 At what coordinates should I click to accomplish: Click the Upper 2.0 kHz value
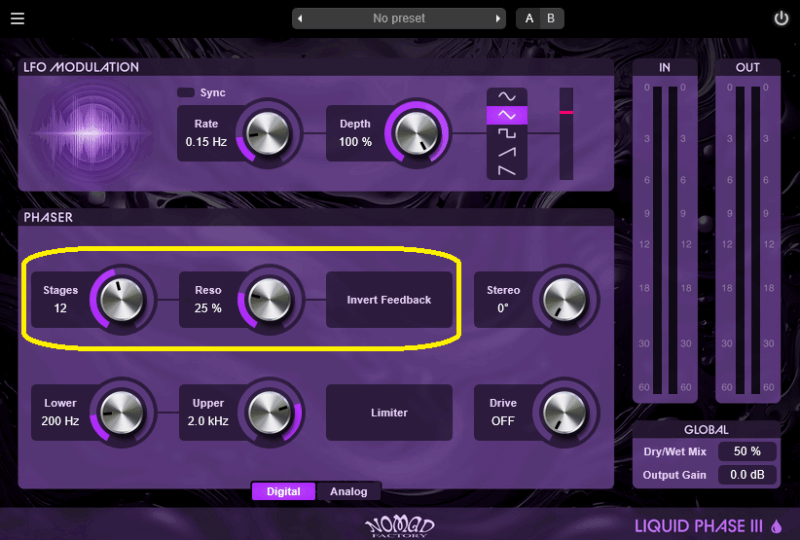click(x=208, y=421)
